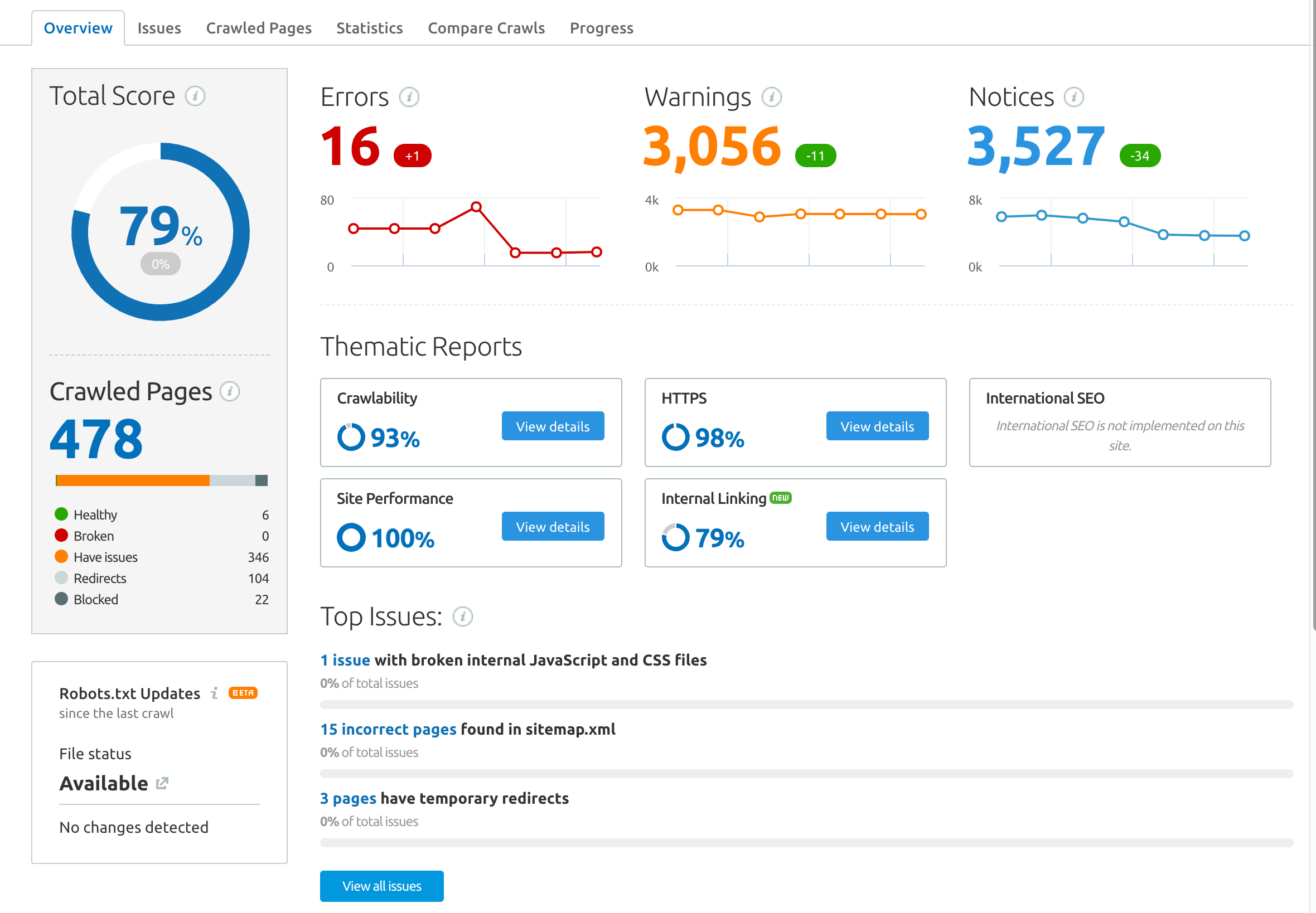Screen dimensions: 1316x913
Task: Switch to the Statistics tab
Action: click(368, 27)
